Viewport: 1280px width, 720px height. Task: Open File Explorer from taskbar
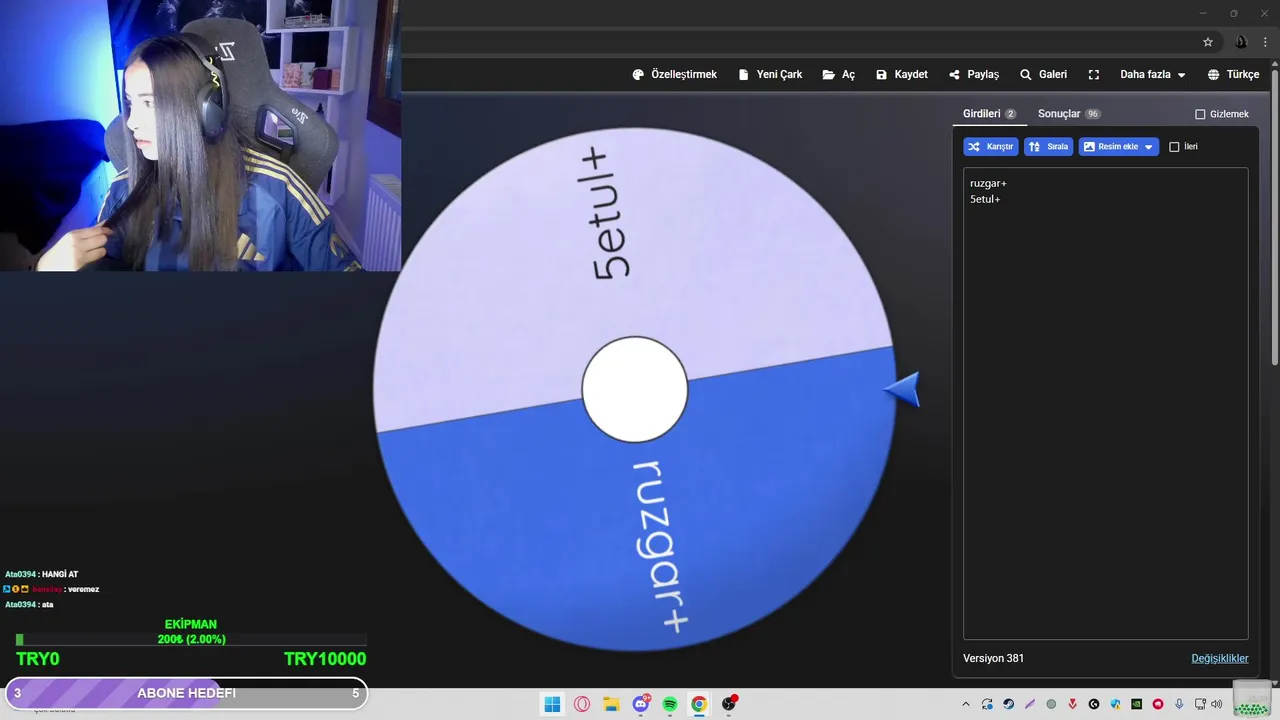click(x=611, y=704)
